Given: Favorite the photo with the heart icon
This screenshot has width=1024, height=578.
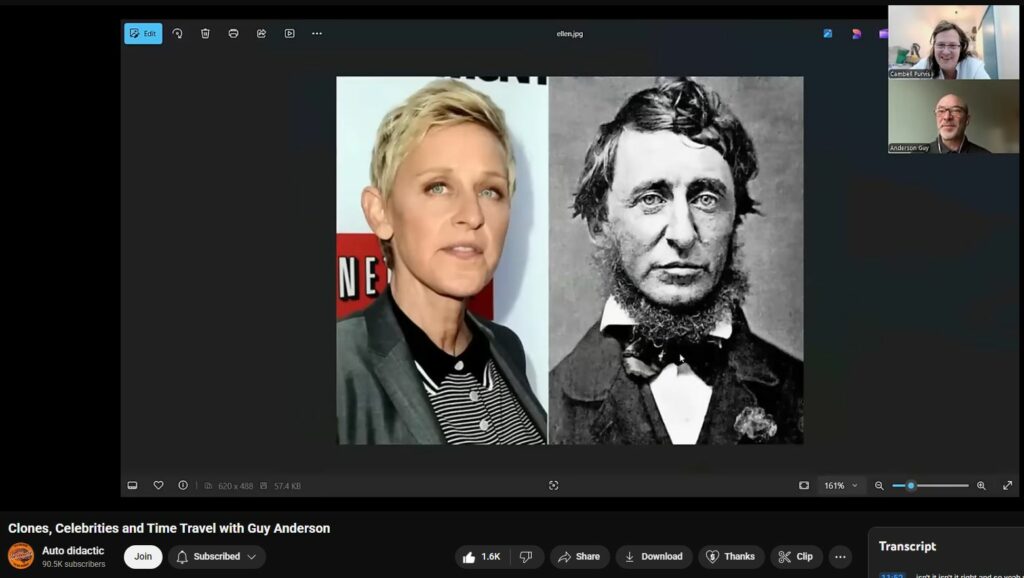Looking at the screenshot, I should coord(158,485).
